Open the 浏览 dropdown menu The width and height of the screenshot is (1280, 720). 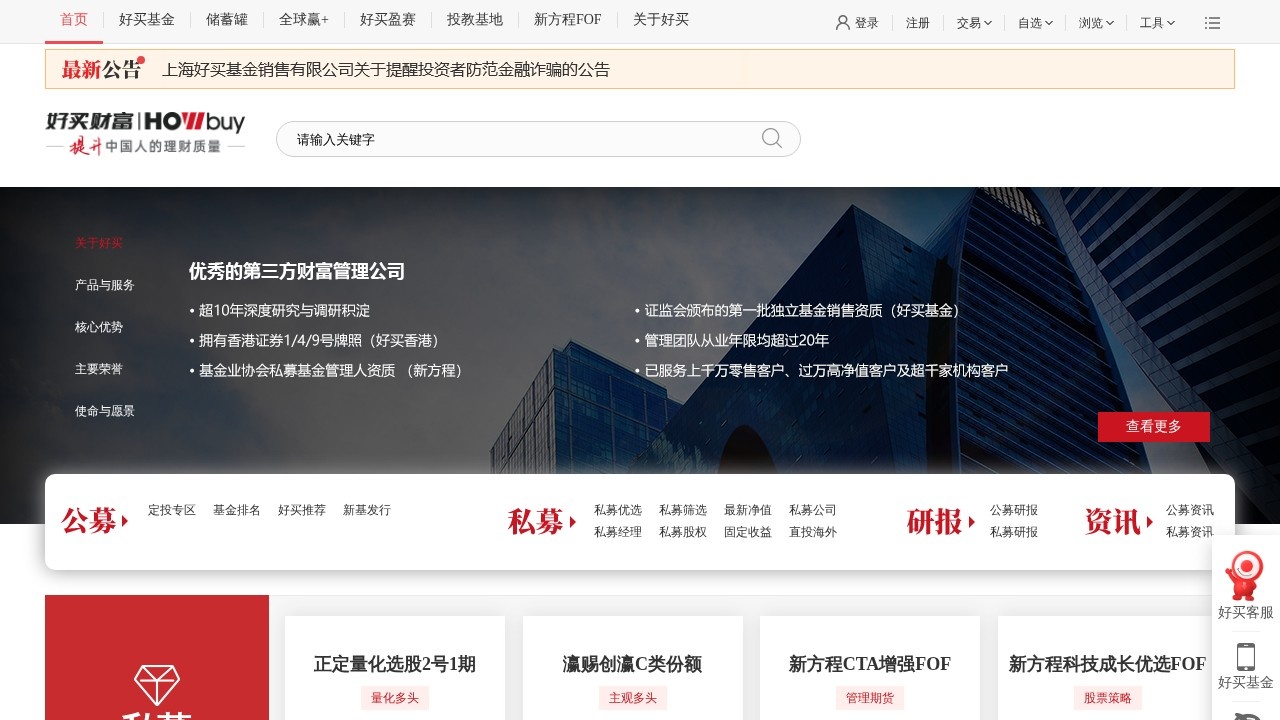[x=1096, y=23]
